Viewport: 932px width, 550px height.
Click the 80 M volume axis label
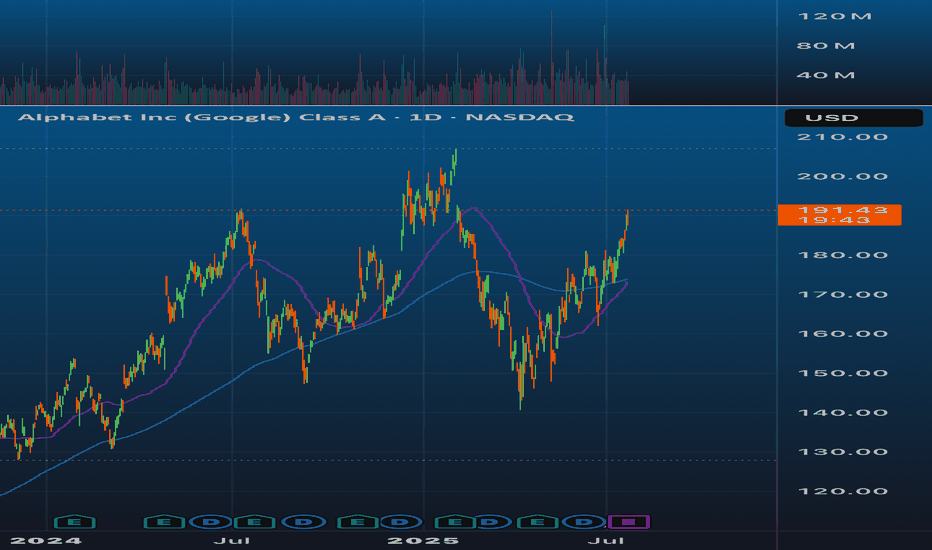[x=826, y=46]
